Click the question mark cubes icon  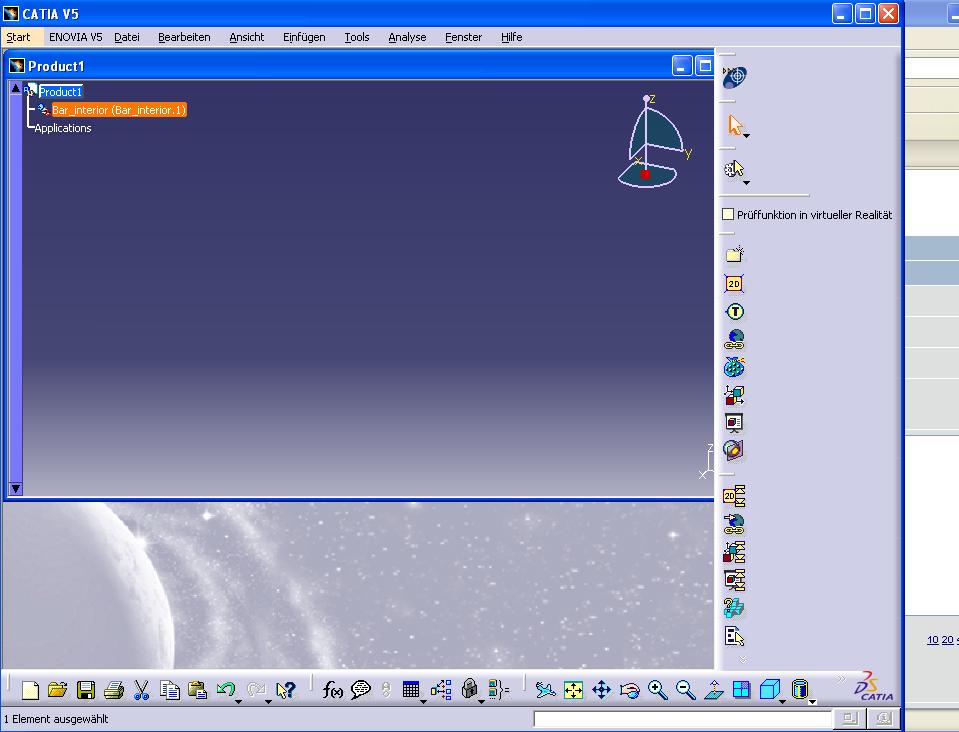[x=734, y=607]
